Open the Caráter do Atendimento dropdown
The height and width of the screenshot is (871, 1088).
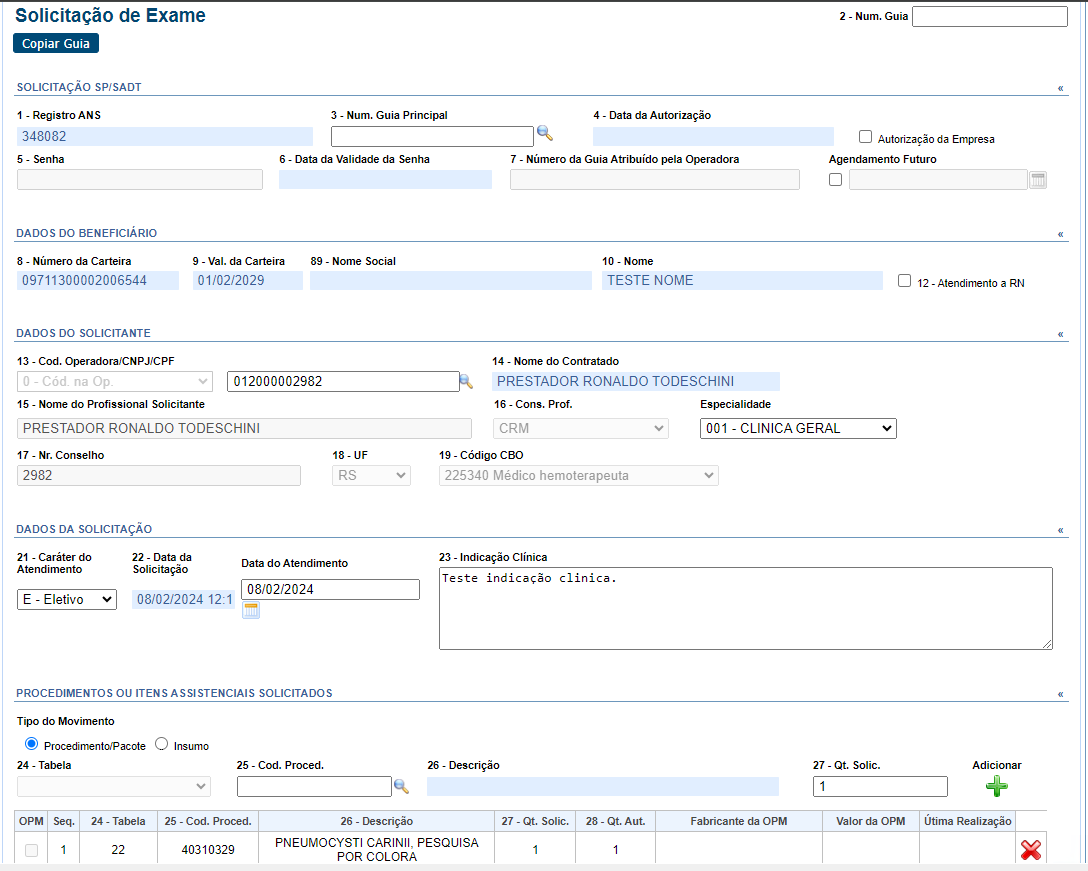click(67, 600)
